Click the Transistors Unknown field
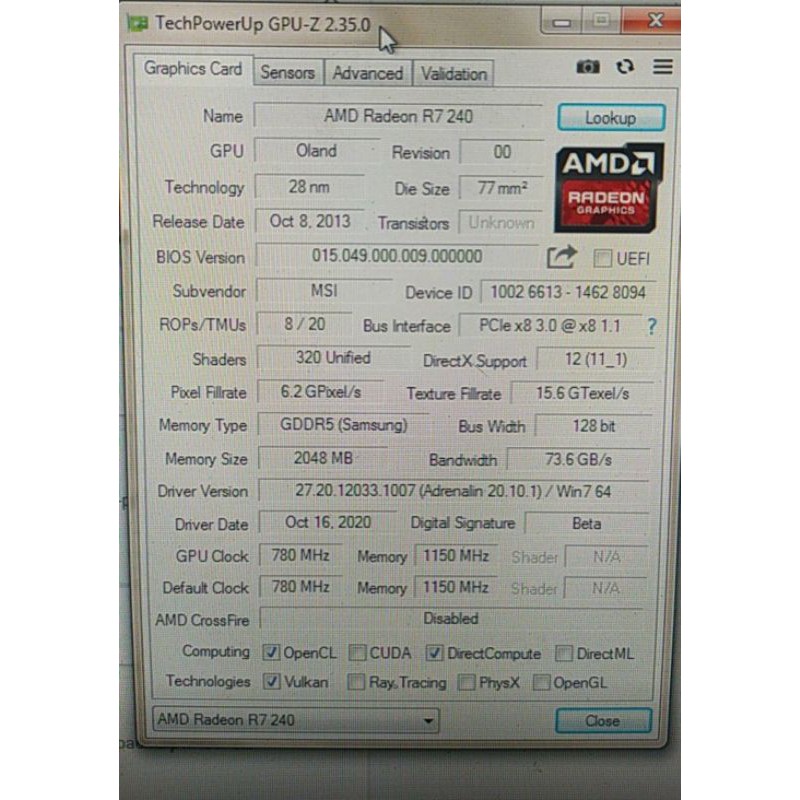 (x=501, y=223)
